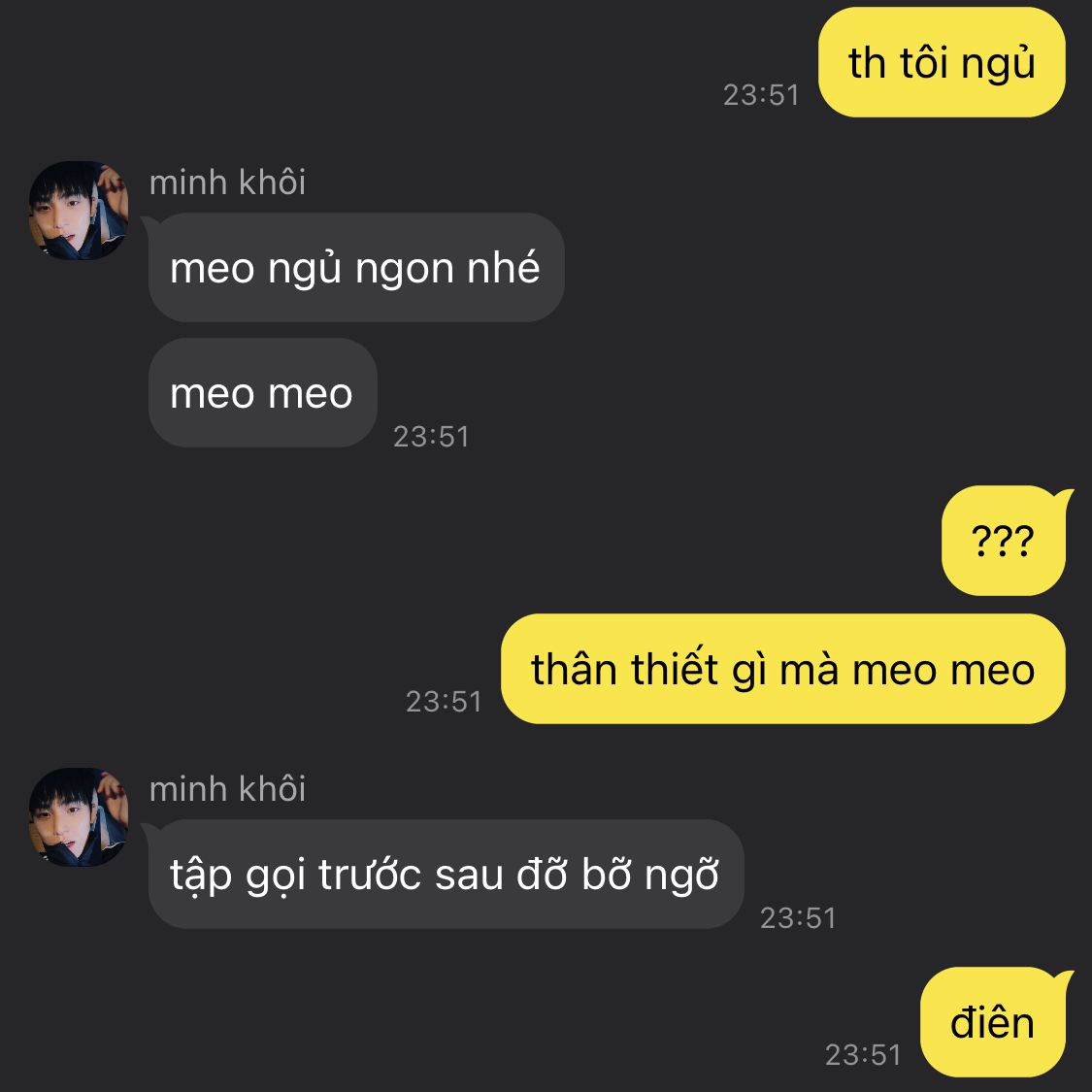Select the 'meo ngủ ngon nhé' bubble
1092x1092 pixels.
[356, 268]
